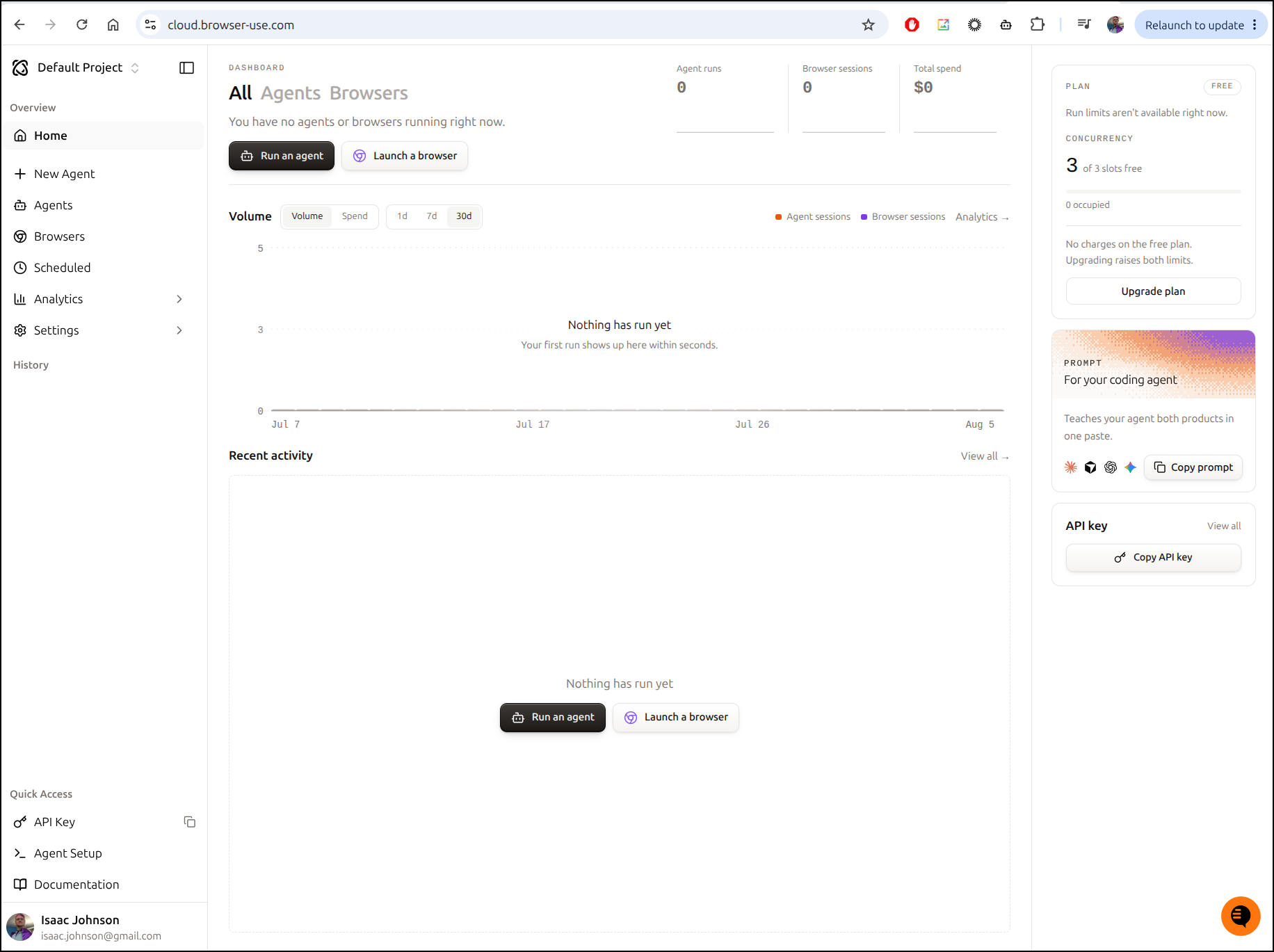1274x952 pixels.
Task: Bookmark this page with the star icon
Action: [x=868, y=25]
